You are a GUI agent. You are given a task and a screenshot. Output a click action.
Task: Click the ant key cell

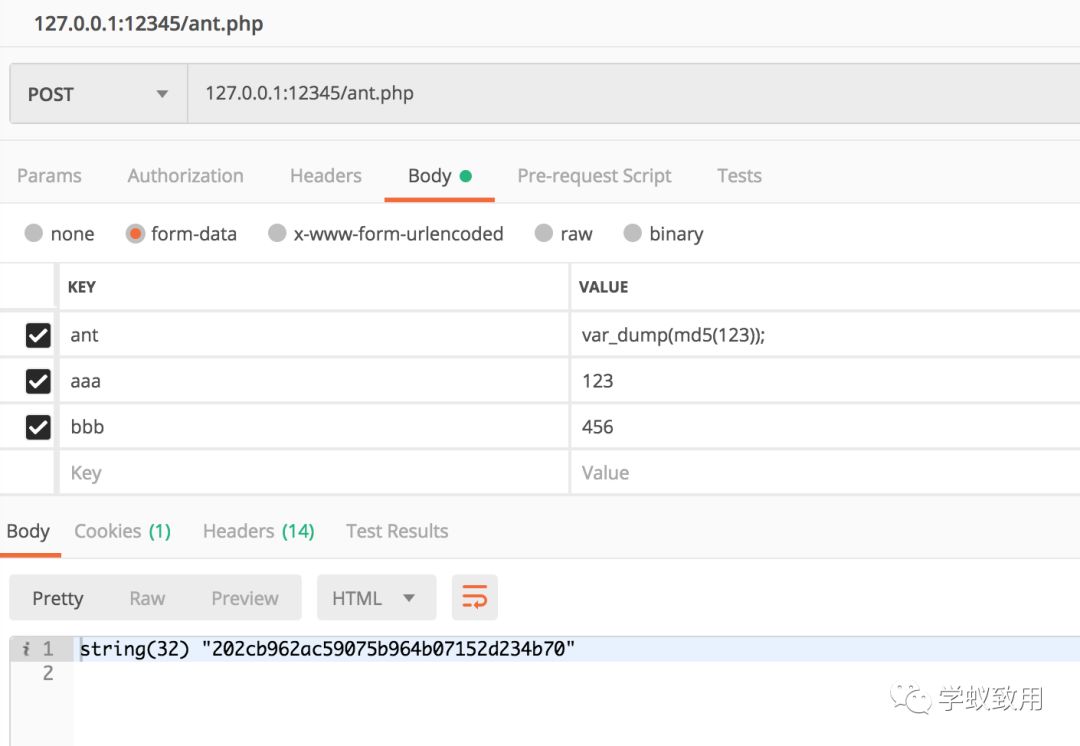tap(314, 335)
